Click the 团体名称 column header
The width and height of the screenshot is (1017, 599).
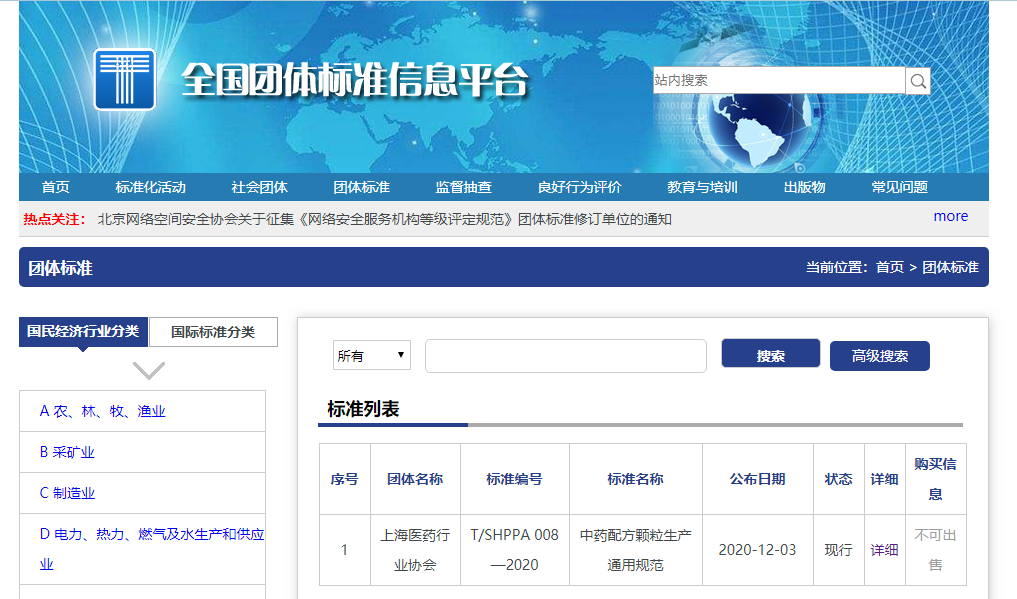click(x=415, y=479)
